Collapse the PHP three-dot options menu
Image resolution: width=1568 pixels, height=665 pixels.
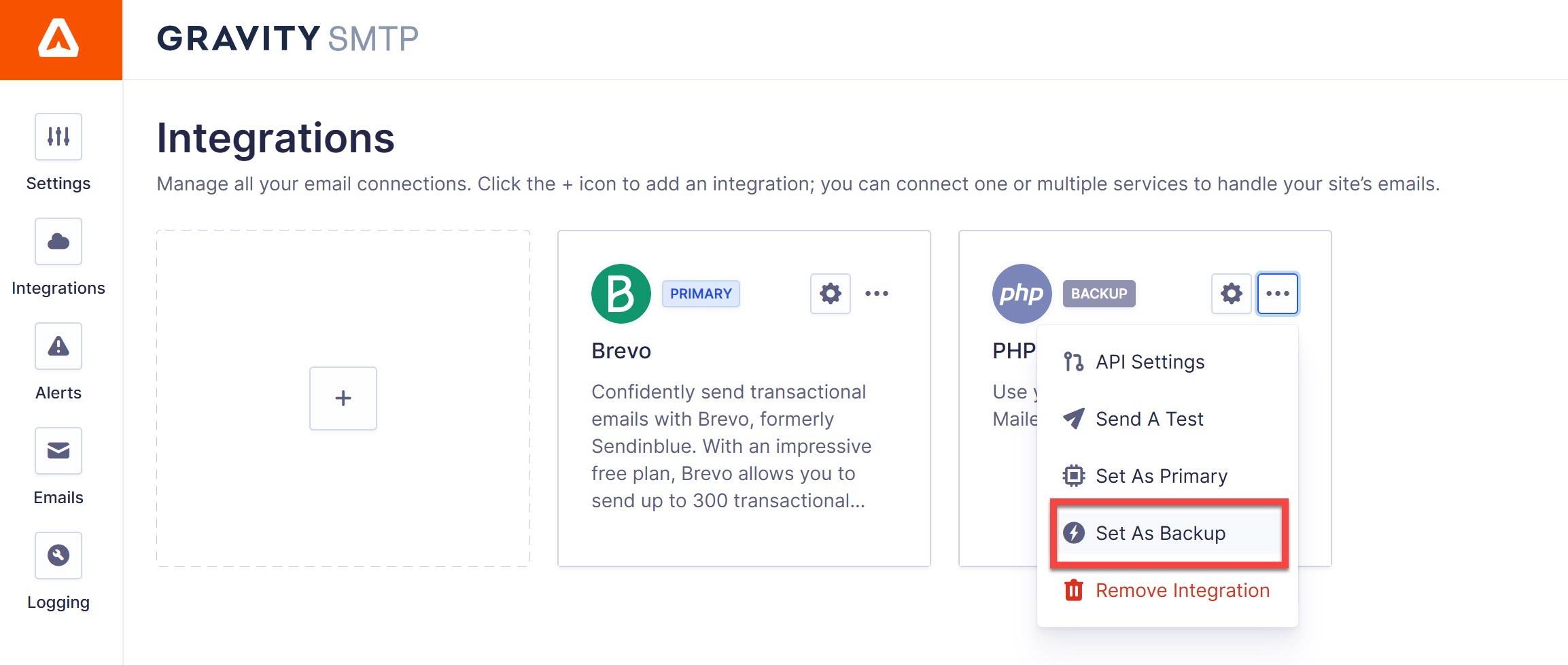click(x=1277, y=294)
